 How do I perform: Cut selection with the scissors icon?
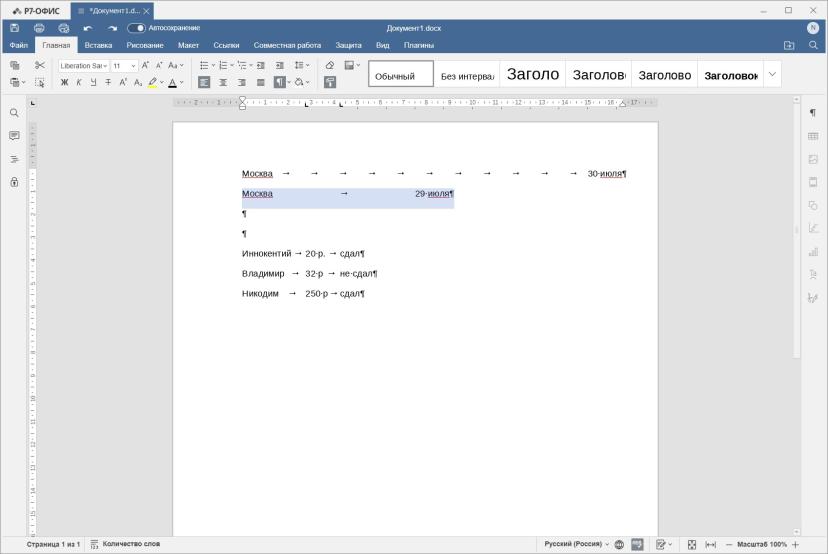tap(40, 65)
